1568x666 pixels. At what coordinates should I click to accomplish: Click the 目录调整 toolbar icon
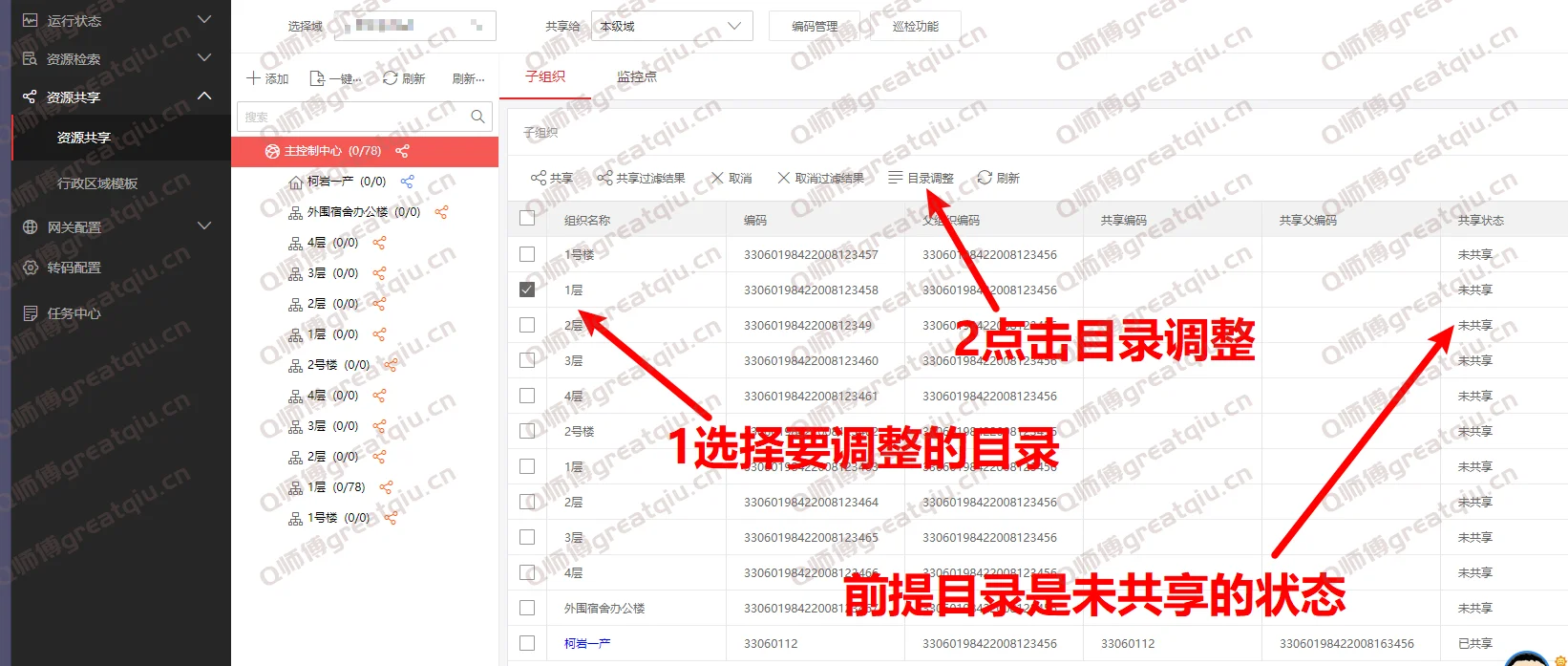coord(895,178)
